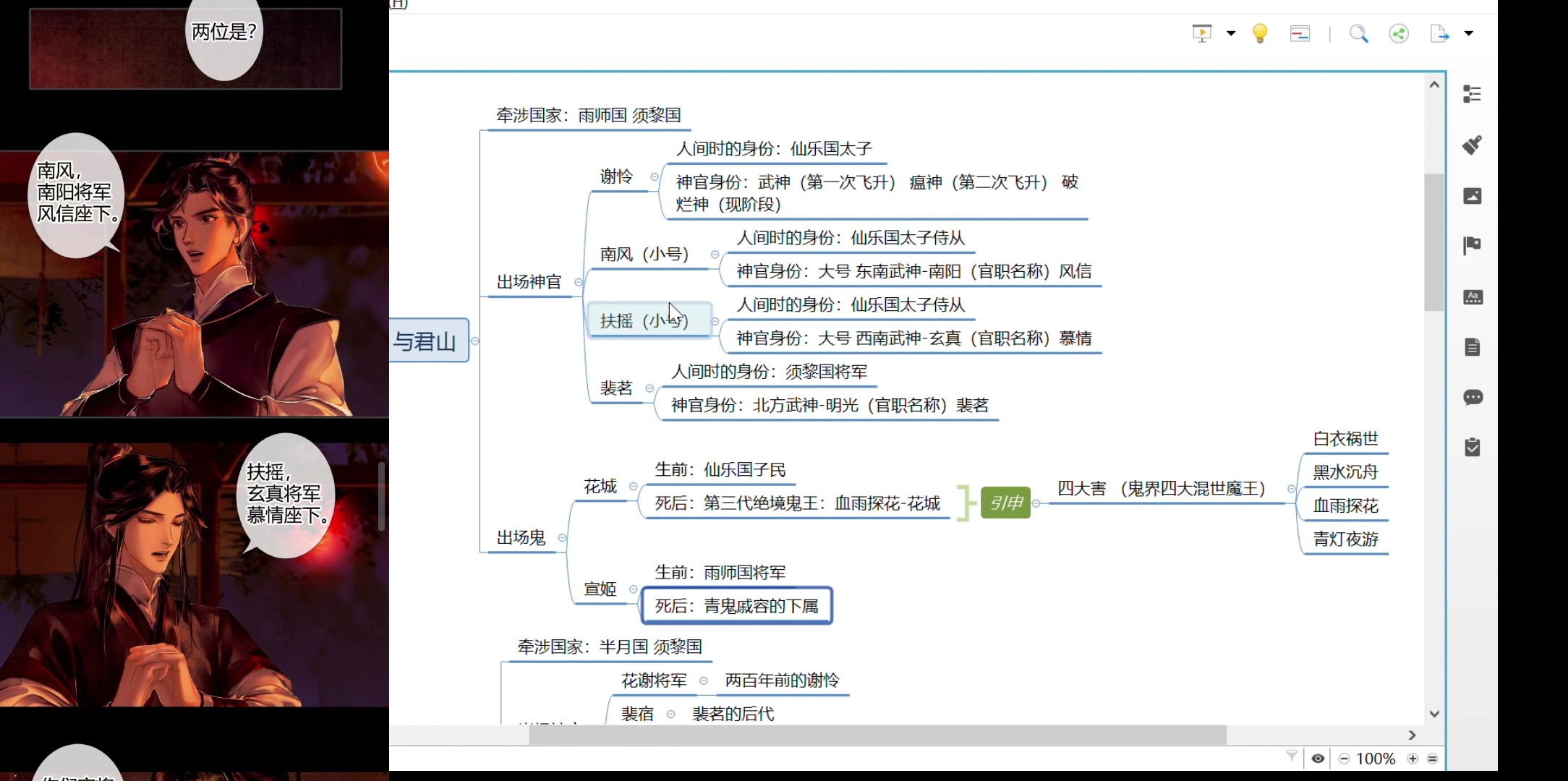
Task: Open export dropdown arrow
Action: (x=1469, y=33)
